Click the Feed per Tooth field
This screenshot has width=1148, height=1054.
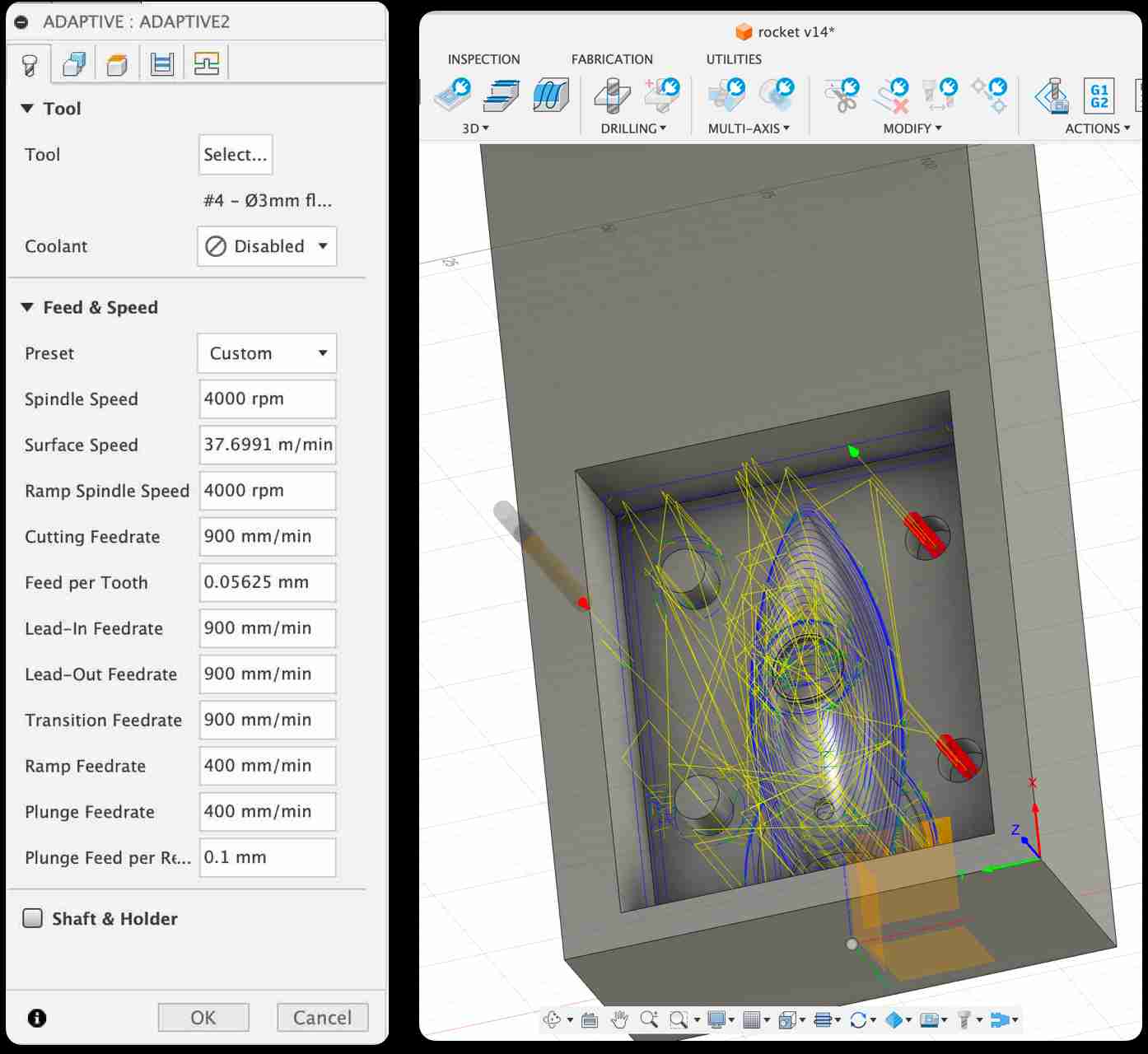tap(268, 582)
